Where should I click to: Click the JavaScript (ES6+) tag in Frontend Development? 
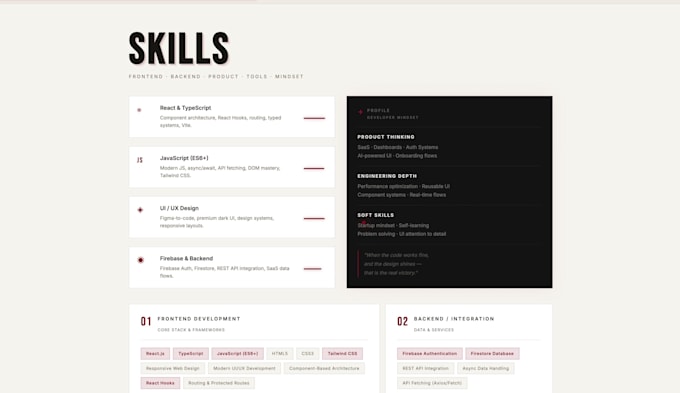(x=238, y=354)
